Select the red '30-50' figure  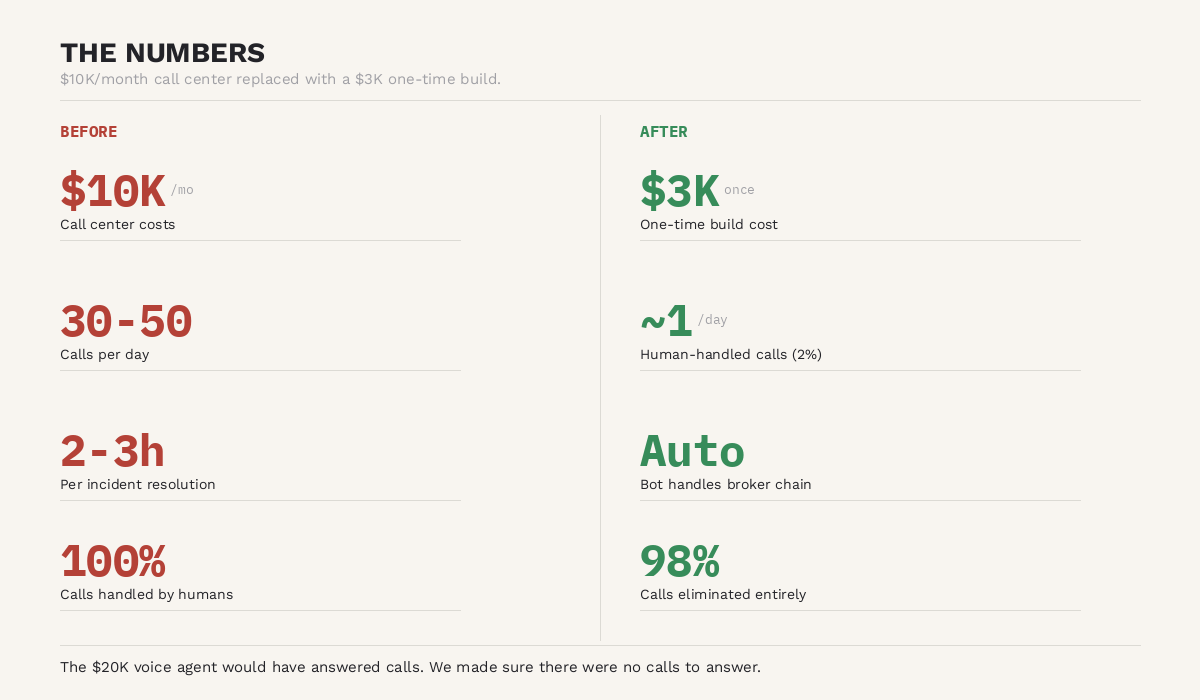[126, 321]
